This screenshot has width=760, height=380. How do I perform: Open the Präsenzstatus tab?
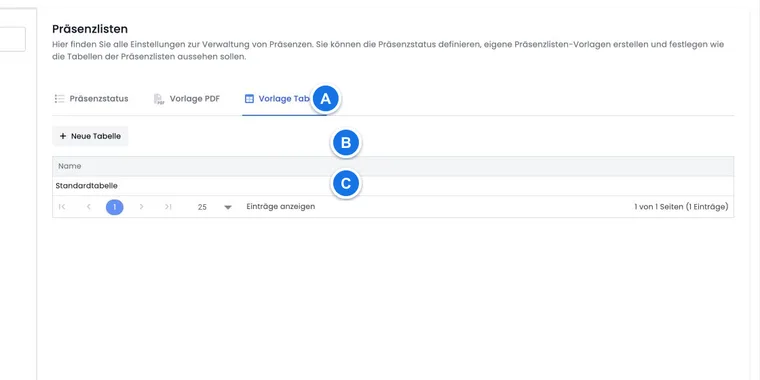(x=91, y=99)
